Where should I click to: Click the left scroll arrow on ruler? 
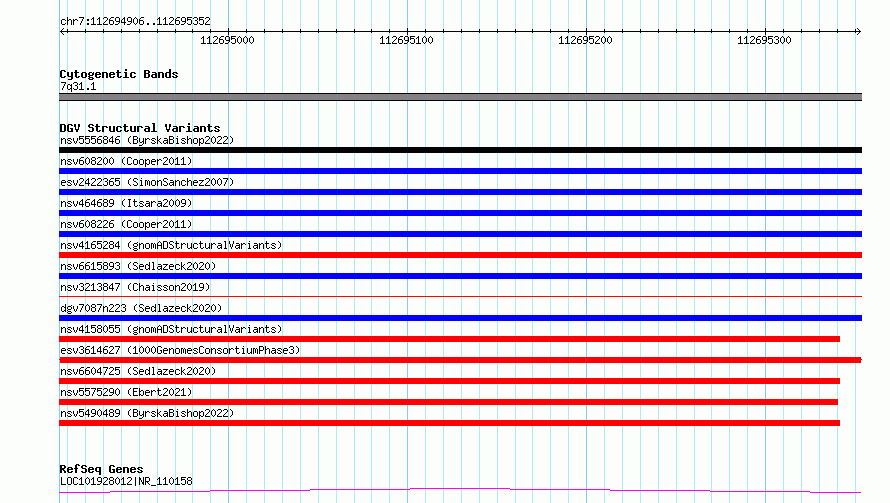pyautogui.click(x=62, y=31)
